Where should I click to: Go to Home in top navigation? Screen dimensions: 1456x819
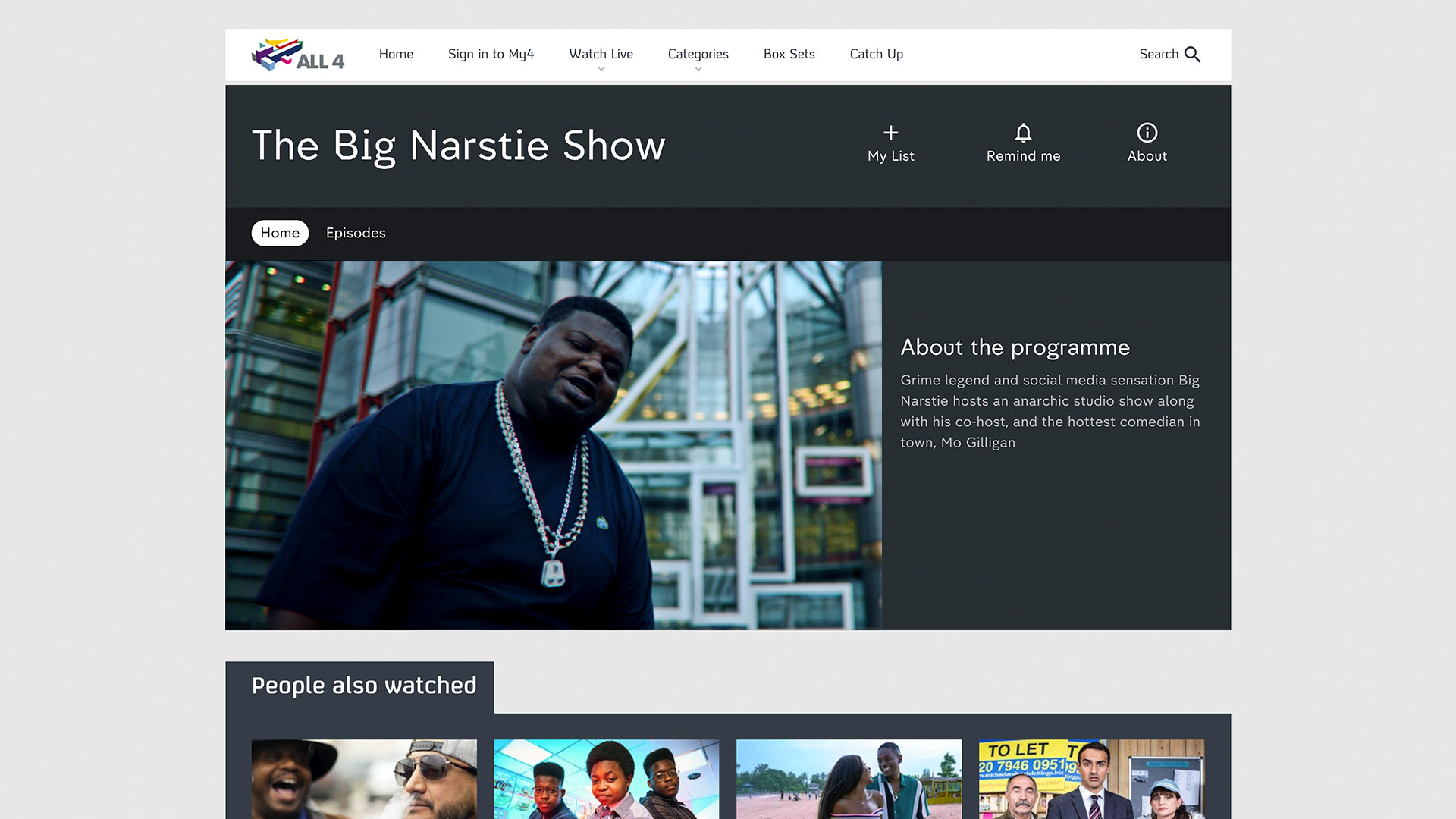click(396, 54)
